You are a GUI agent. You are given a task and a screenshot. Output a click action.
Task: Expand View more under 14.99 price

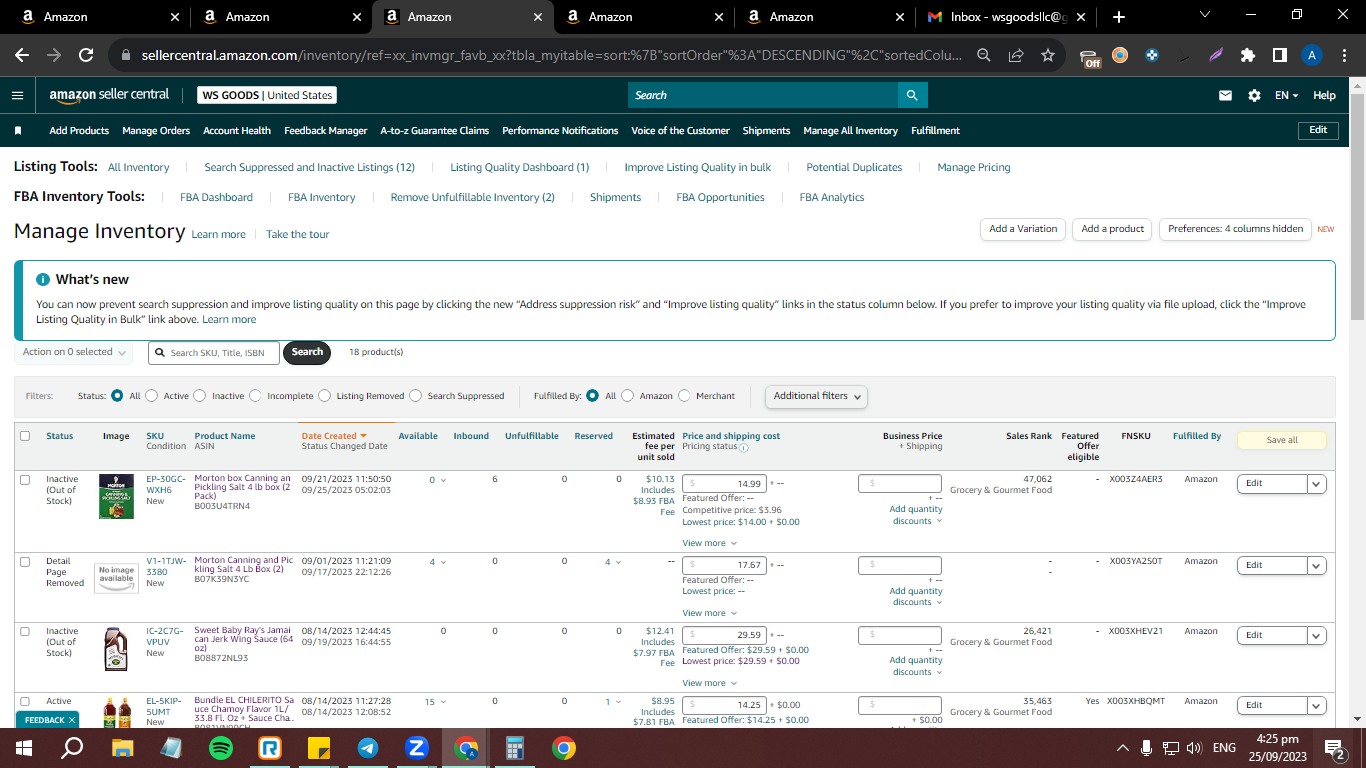point(710,543)
